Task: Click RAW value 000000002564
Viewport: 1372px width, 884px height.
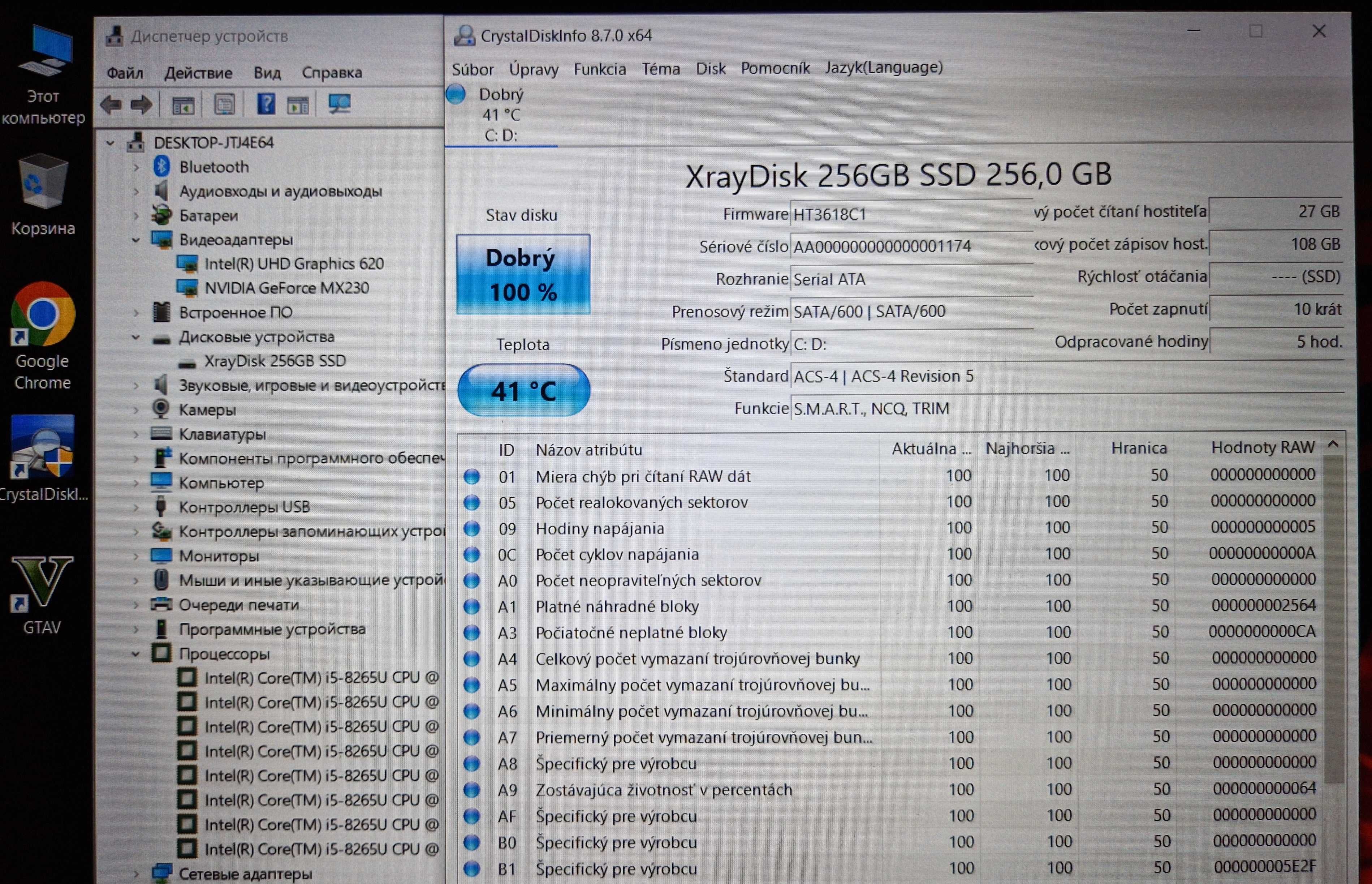Action: [1263, 605]
